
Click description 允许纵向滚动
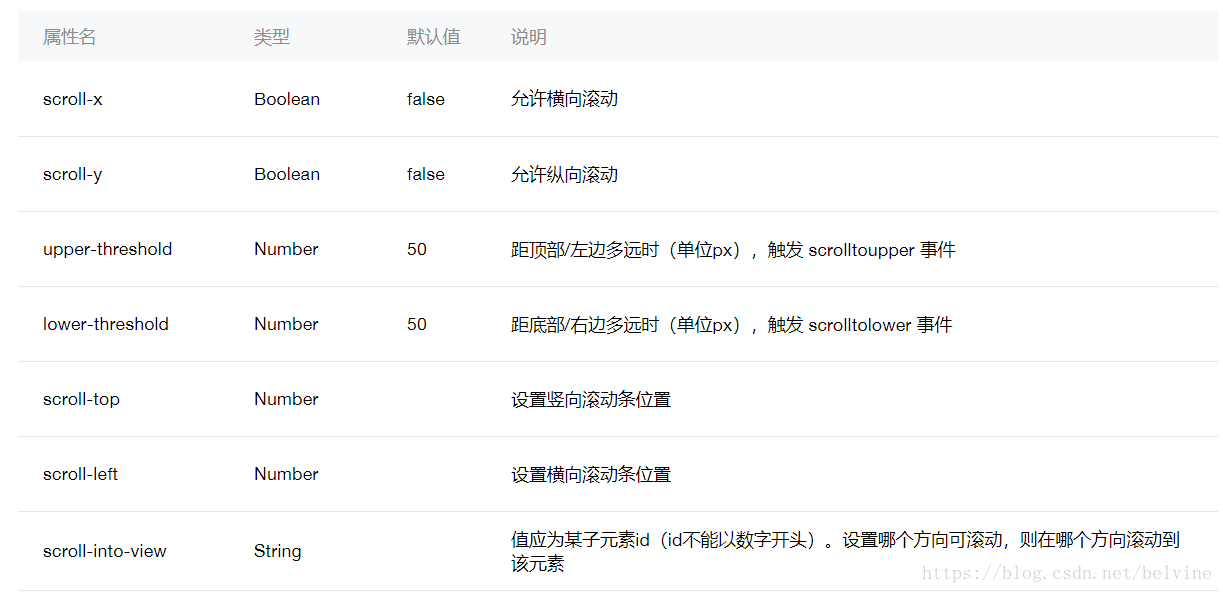click(565, 174)
